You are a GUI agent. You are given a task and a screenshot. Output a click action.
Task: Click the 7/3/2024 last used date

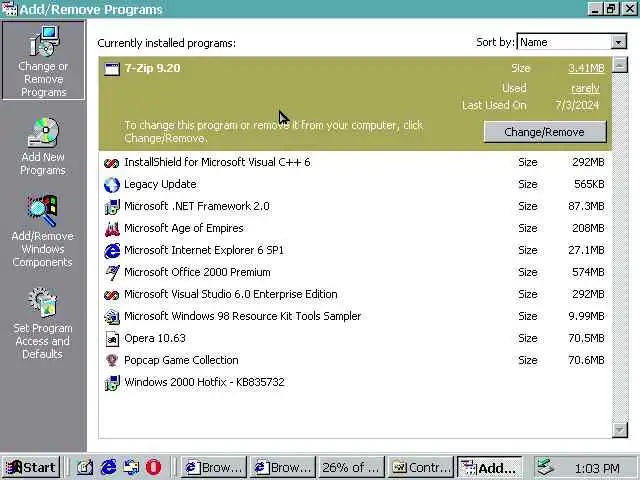(577, 105)
